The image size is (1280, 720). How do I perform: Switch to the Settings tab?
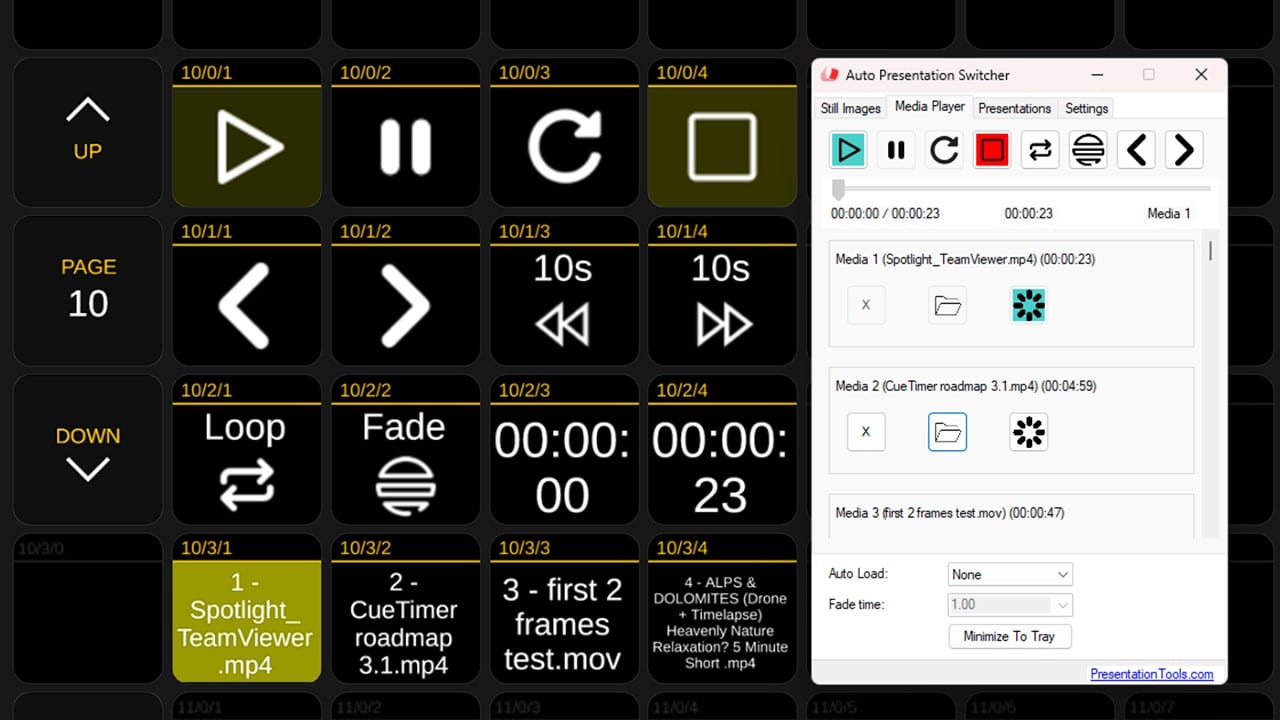coord(1086,108)
